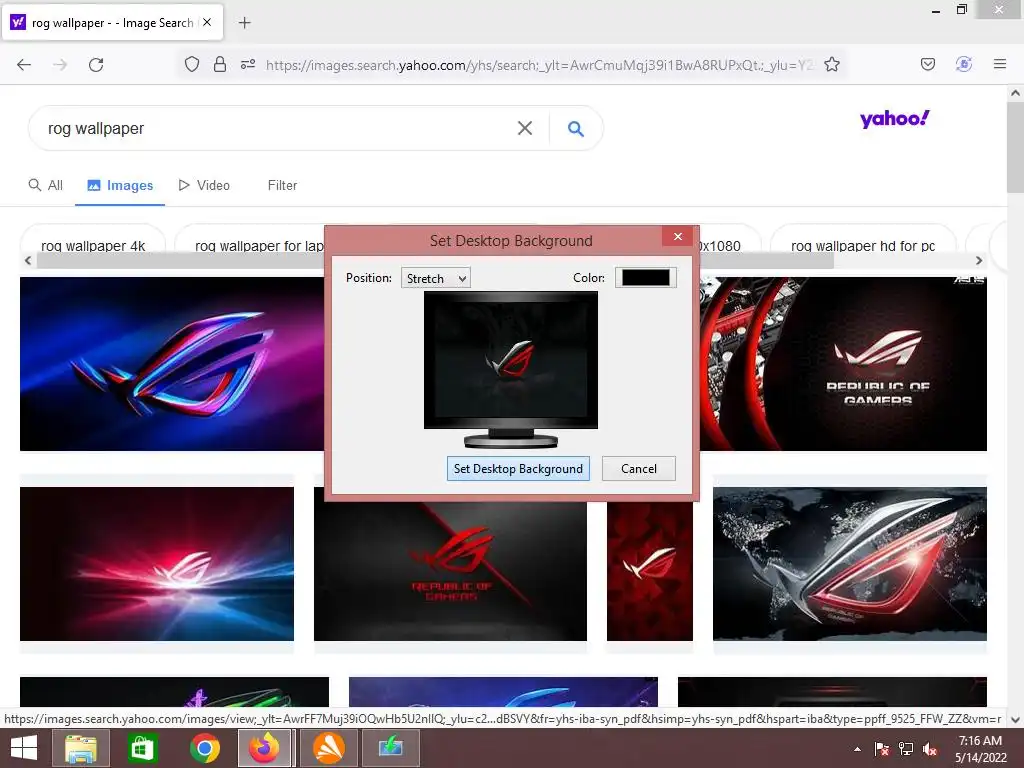Go back using the browser back arrow
This screenshot has height=768, width=1024.
[x=24, y=65]
